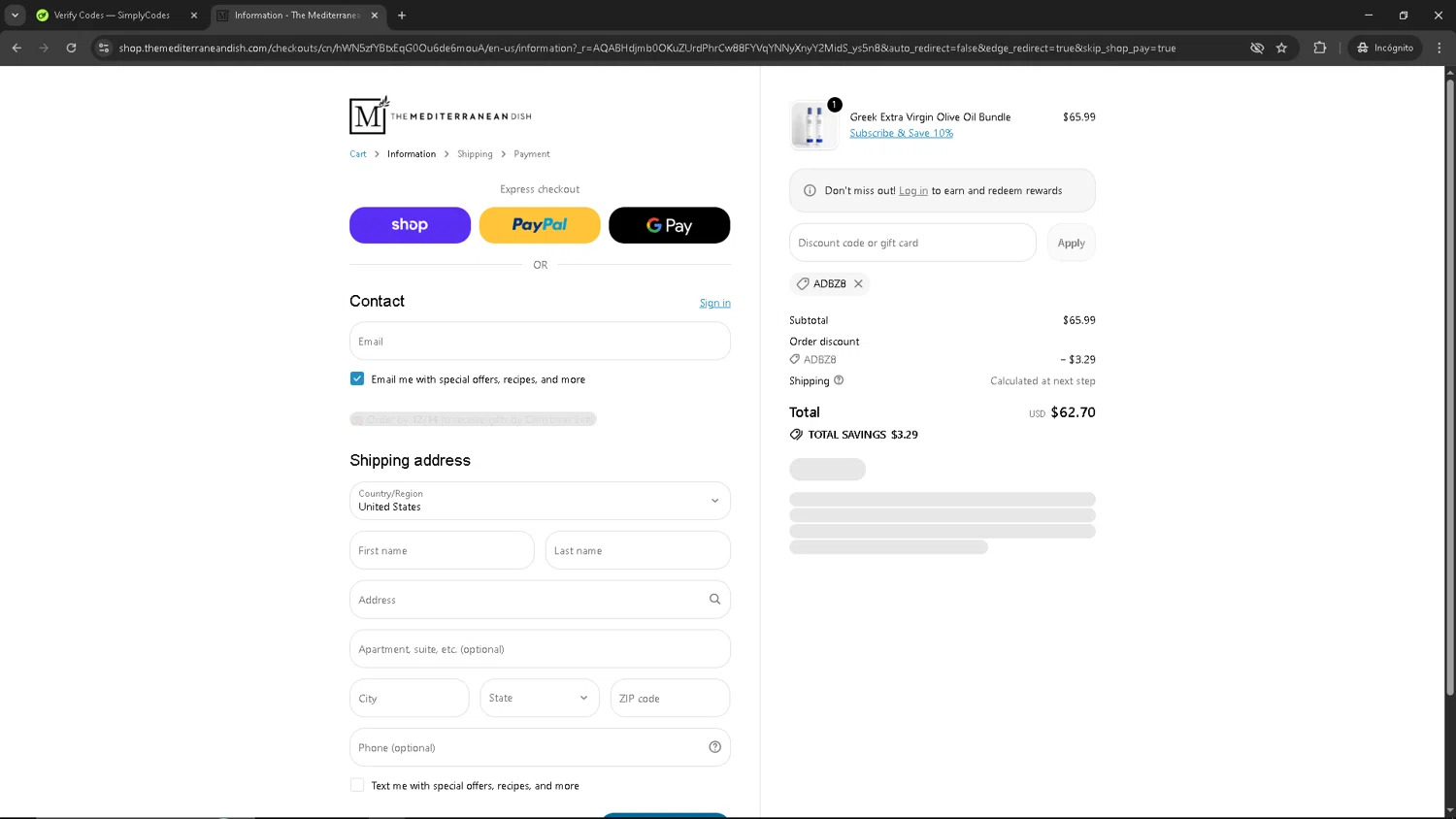
Task: Click the Shipping address heading
Action: point(410,460)
